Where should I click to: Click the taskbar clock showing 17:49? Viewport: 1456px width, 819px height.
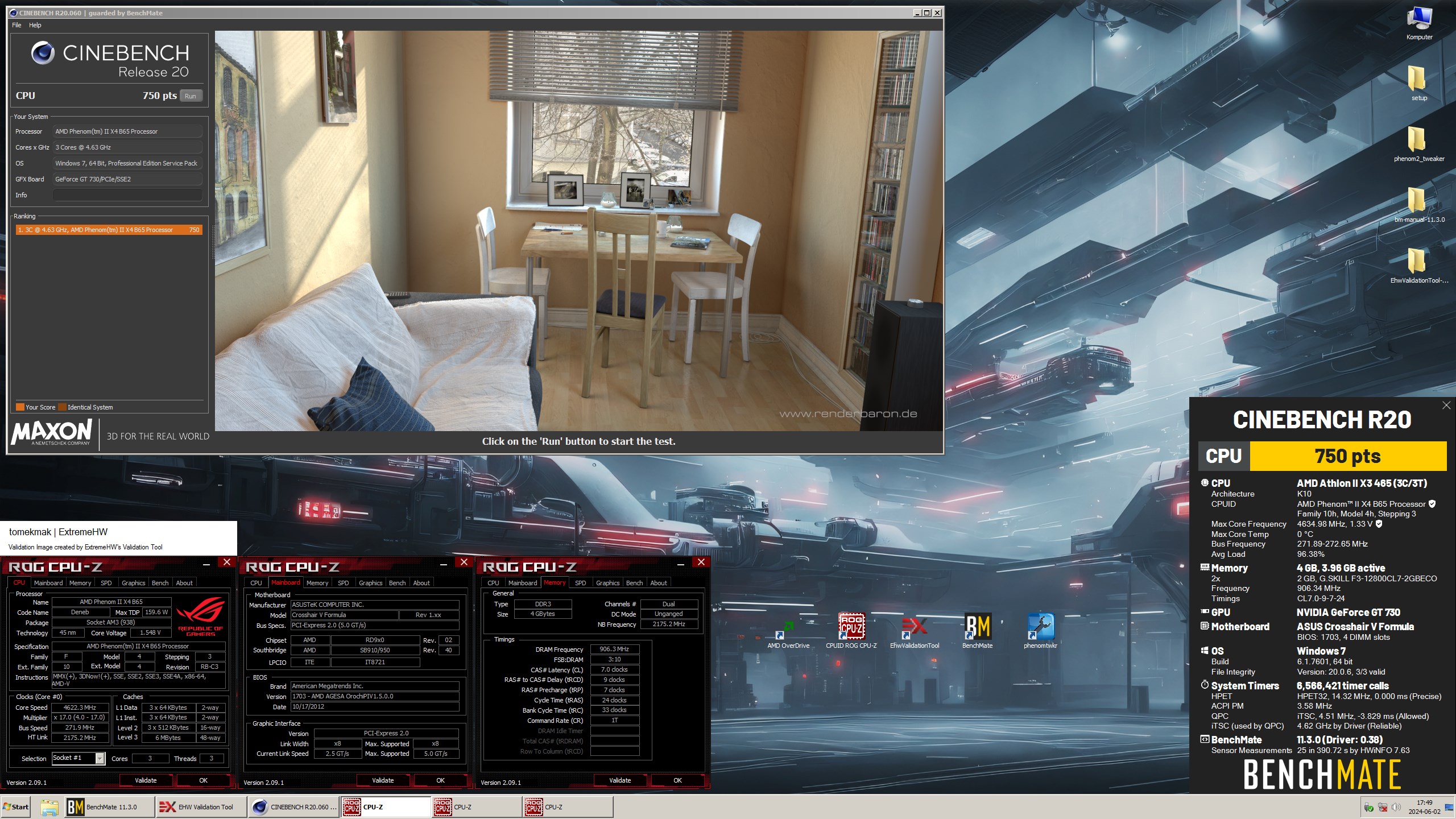[1425, 807]
